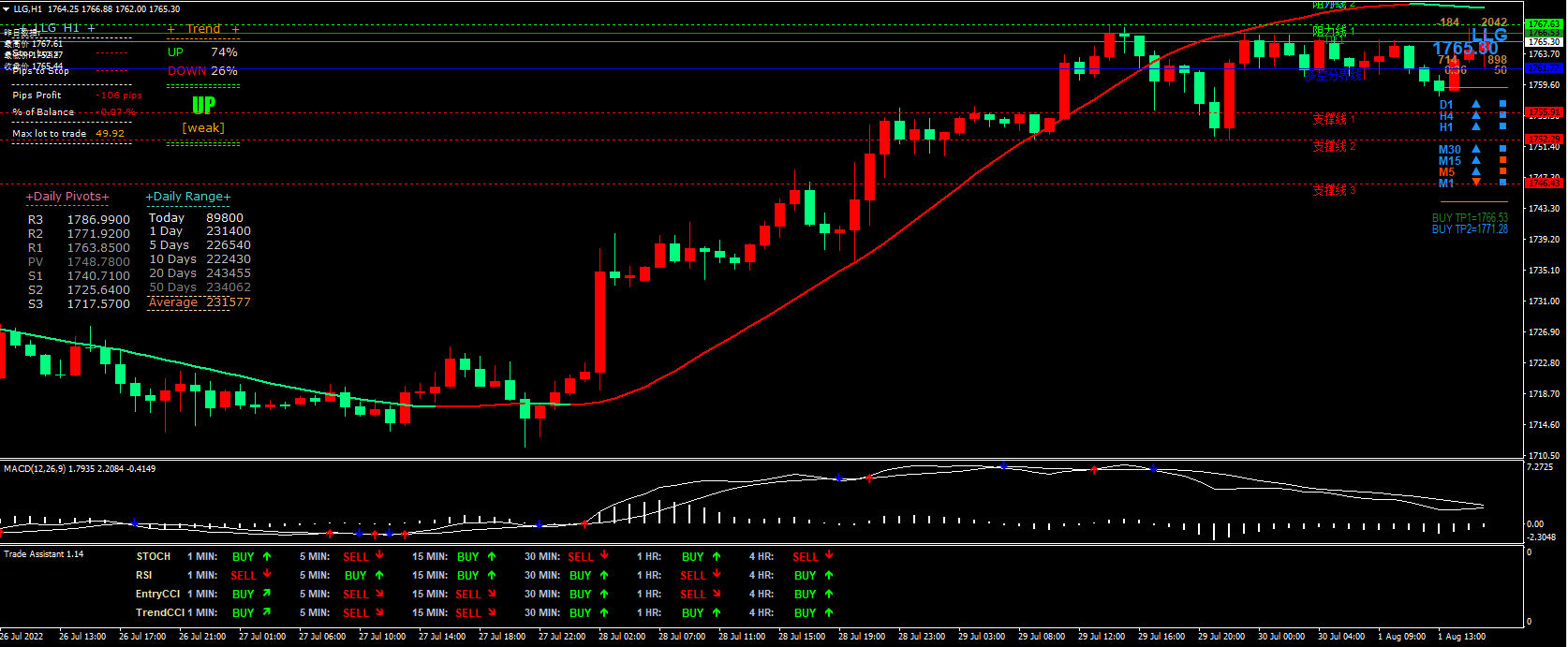
Task: Select the green 1767.63 price label
Action: click(x=1545, y=24)
